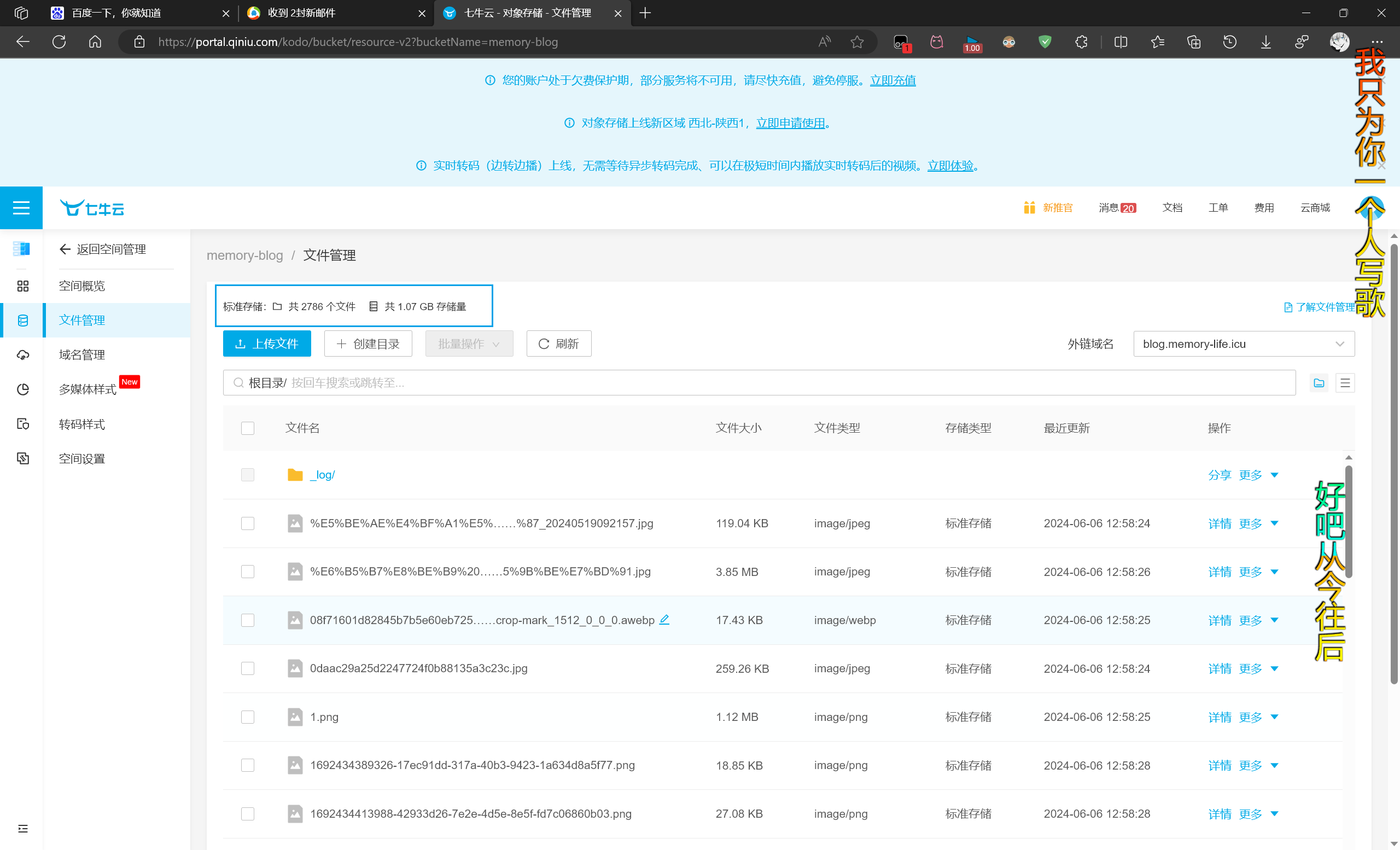Screen dimensions: 1400x850
Task: Check the box for 1692434389326 png file
Action: point(248,765)
